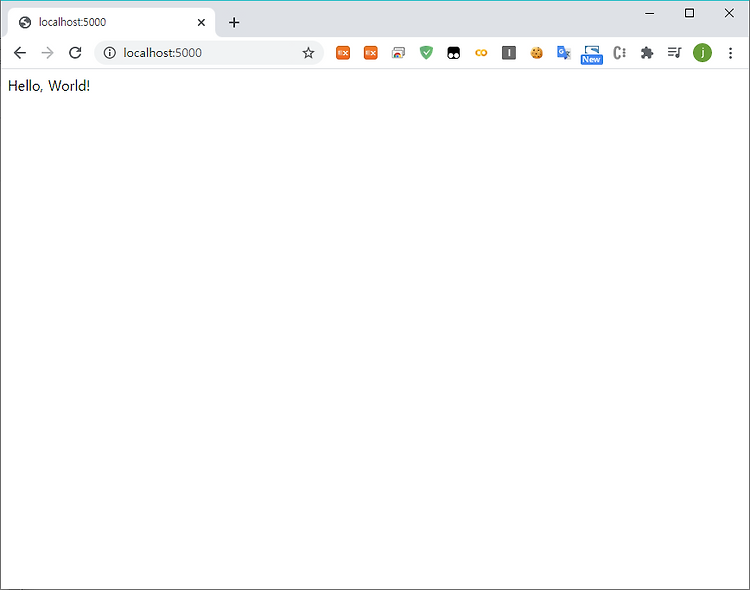Open the orange EX extension beside the rainbow window icon
This screenshot has width=750, height=590.
[371, 53]
